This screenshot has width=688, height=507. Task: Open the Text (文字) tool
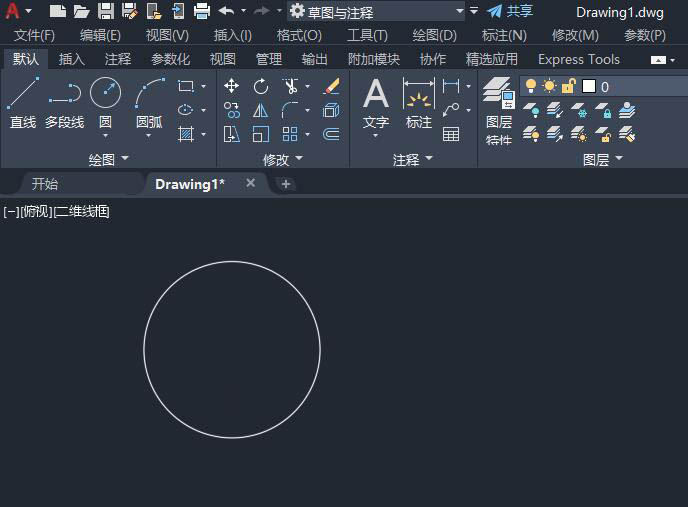coord(376,103)
